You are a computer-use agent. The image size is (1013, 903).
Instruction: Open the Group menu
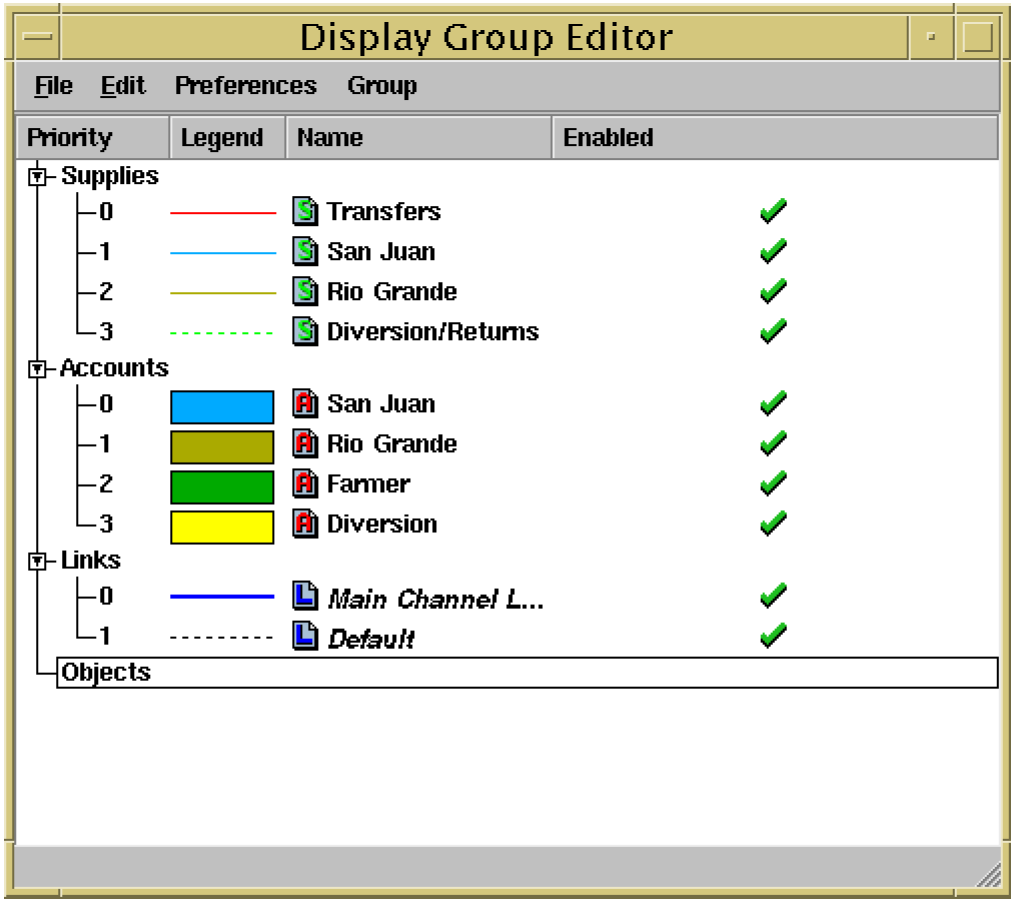click(382, 86)
